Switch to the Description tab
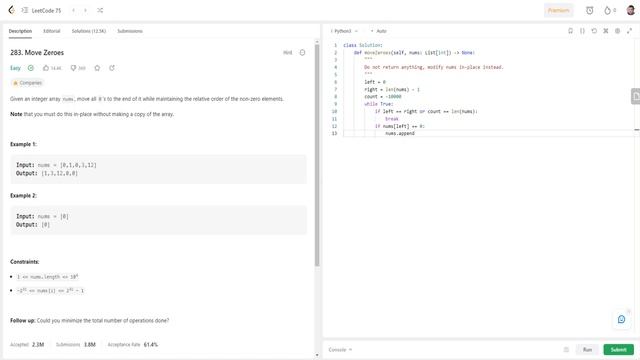640x360 pixels. coord(20,31)
